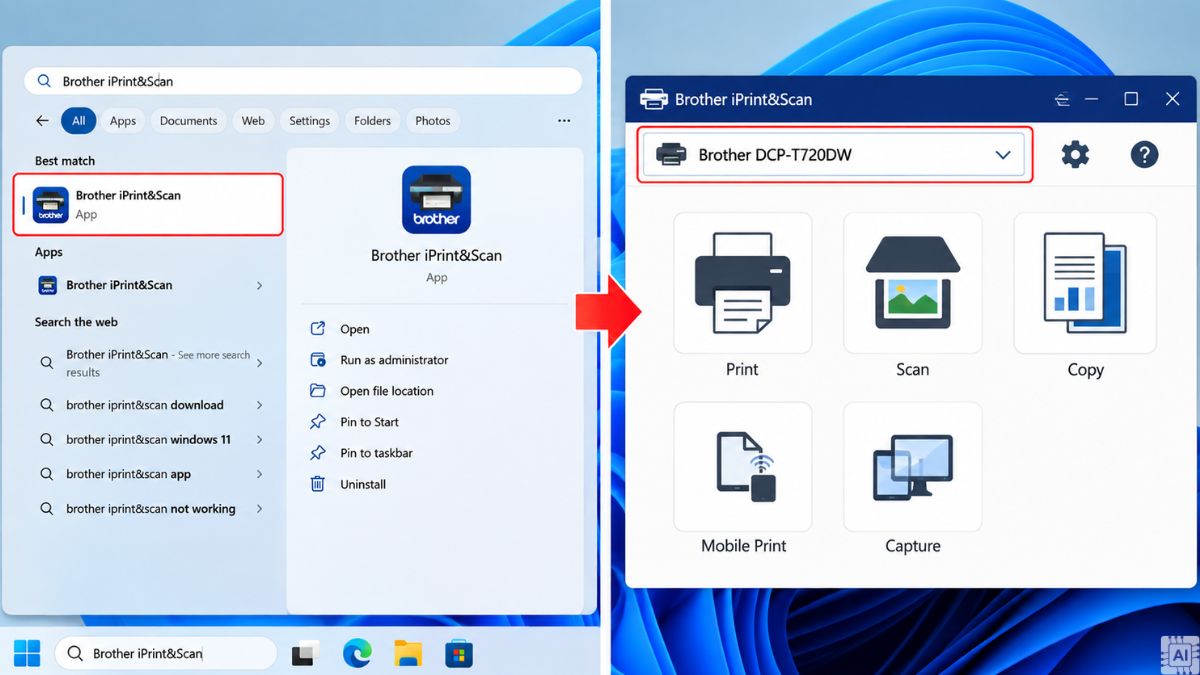Switch to the Documents filter tab
This screenshot has width=1200, height=675.
(x=188, y=121)
